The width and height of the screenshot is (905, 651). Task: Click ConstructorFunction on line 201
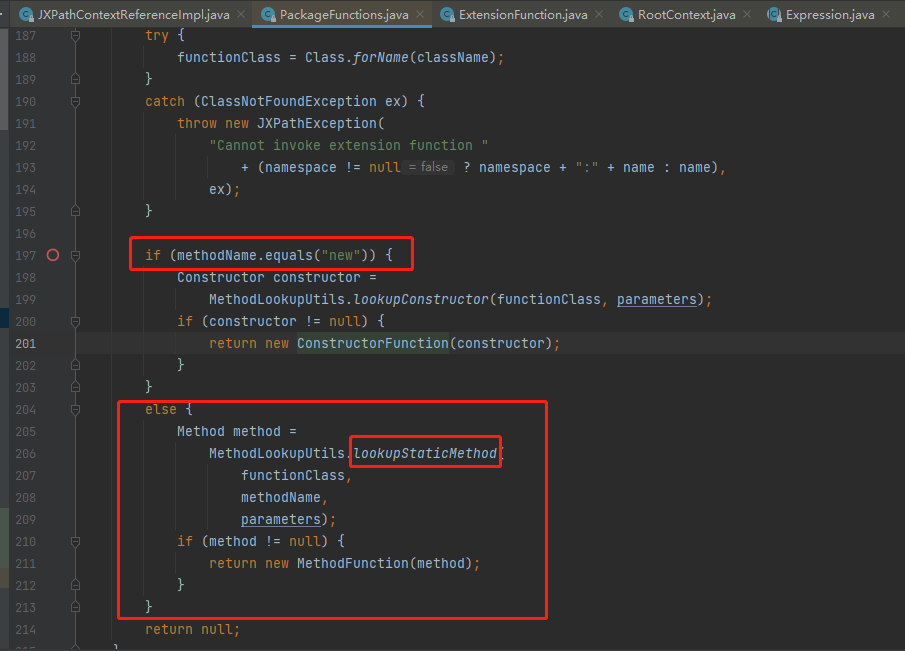click(373, 343)
